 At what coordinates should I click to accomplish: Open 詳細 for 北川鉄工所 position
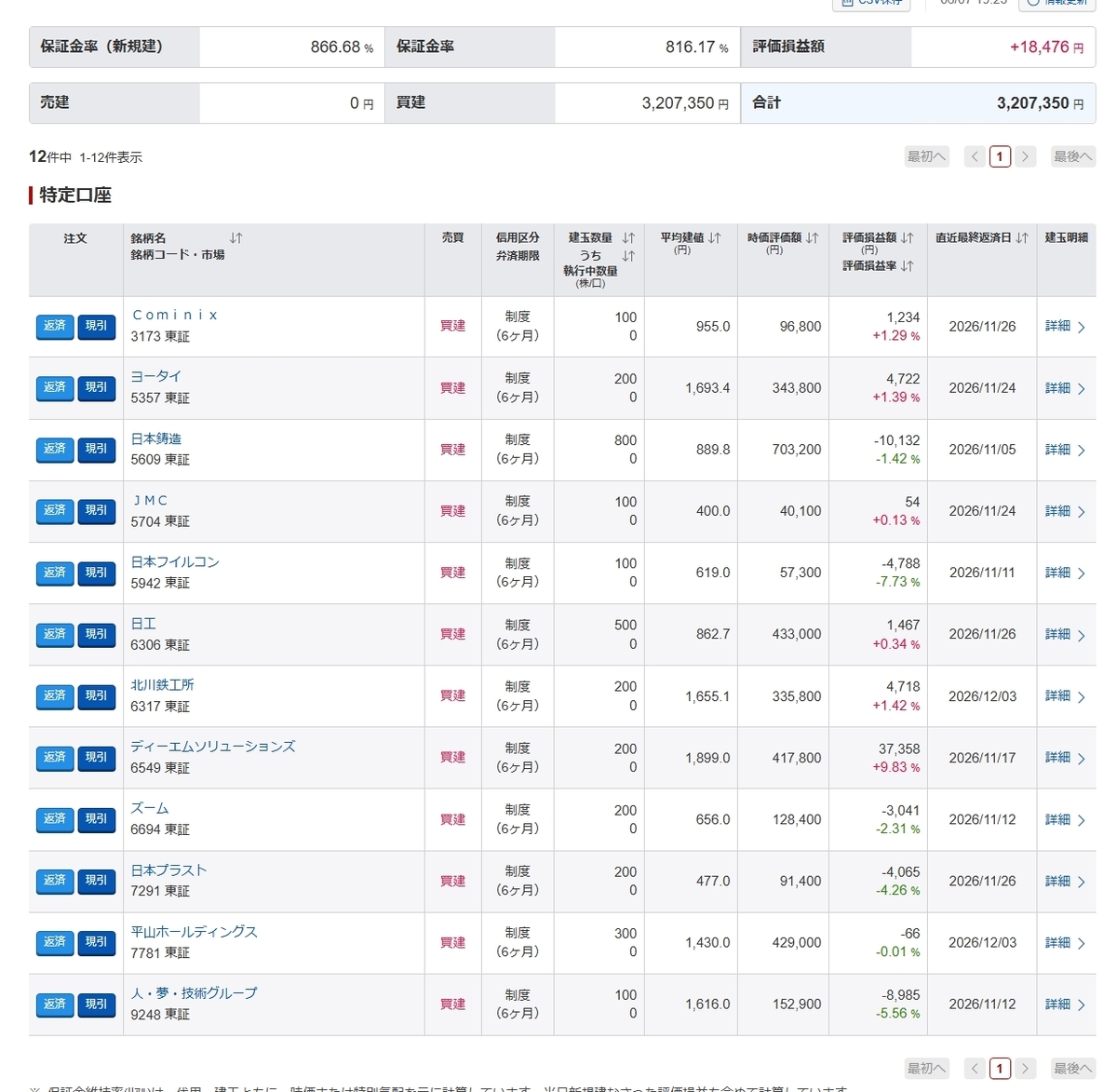(x=1065, y=696)
